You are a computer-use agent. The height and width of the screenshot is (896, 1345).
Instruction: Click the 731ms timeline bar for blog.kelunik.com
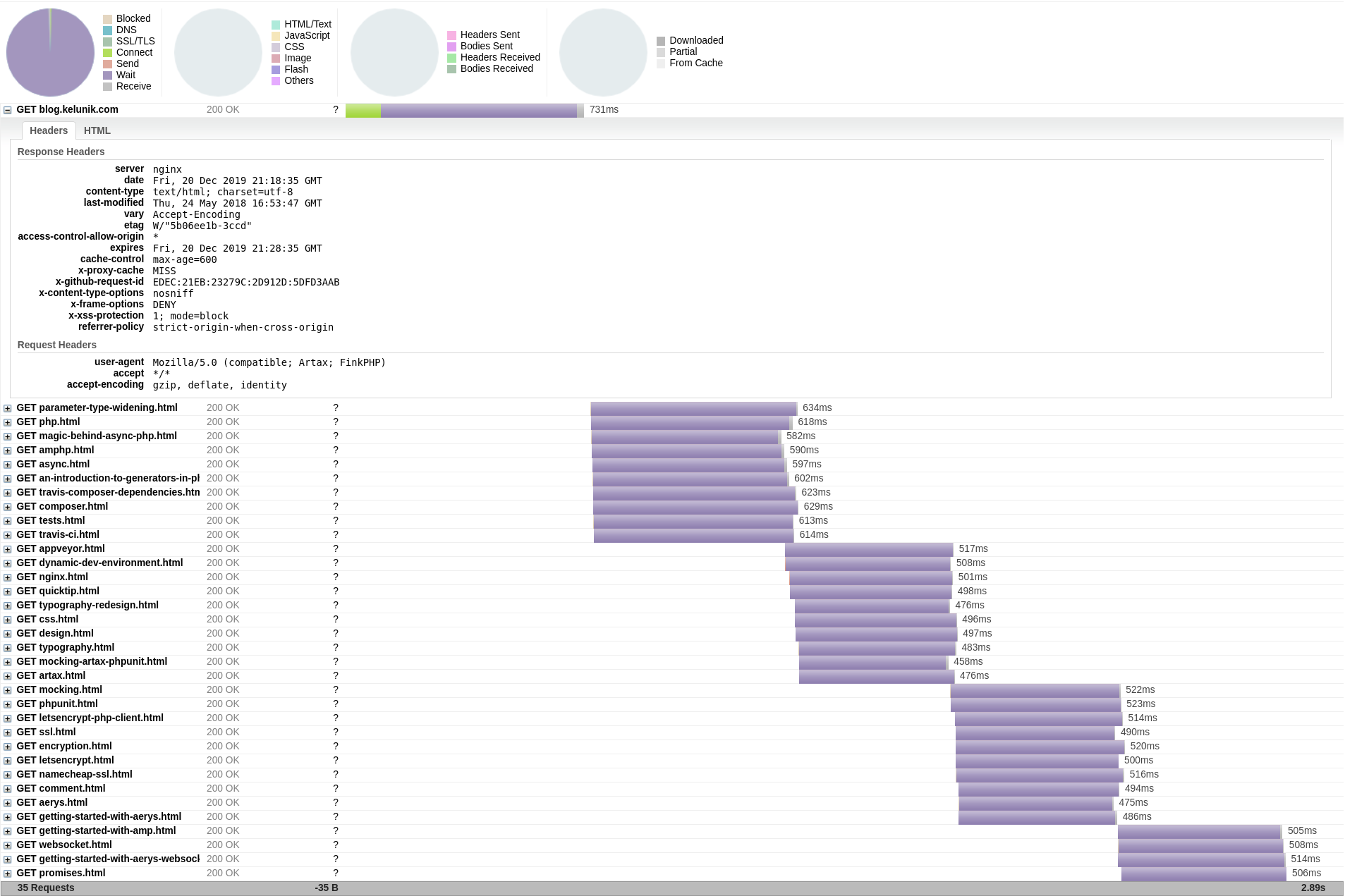pyautogui.click(x=464, y=110)
